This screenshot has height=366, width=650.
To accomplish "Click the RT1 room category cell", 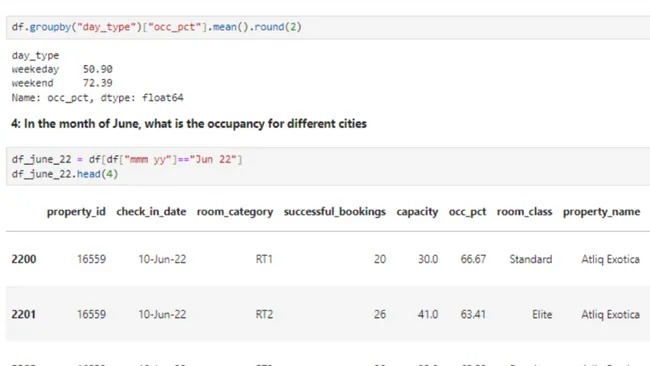I will pyautogui.click(x=264, y=259).
